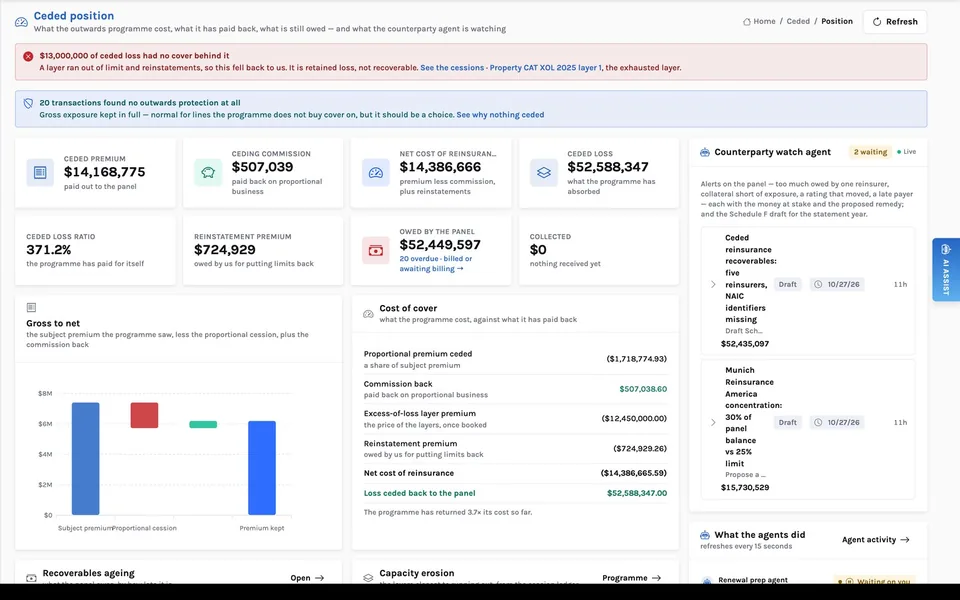Image resolution: width=960 pixels, height=600 pixels.
Task: Click the Proportional premium ceded row
Action: [516, 359]
